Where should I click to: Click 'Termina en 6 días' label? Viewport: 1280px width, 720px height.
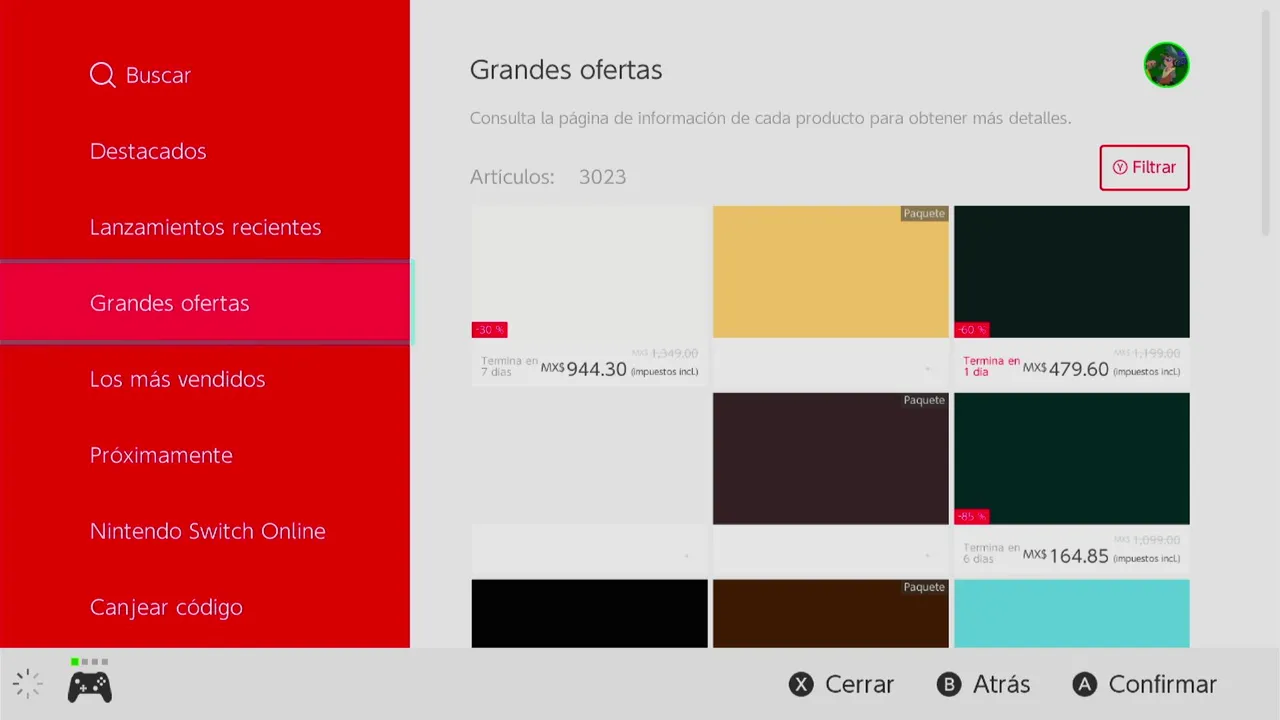(x=991, y=553)
